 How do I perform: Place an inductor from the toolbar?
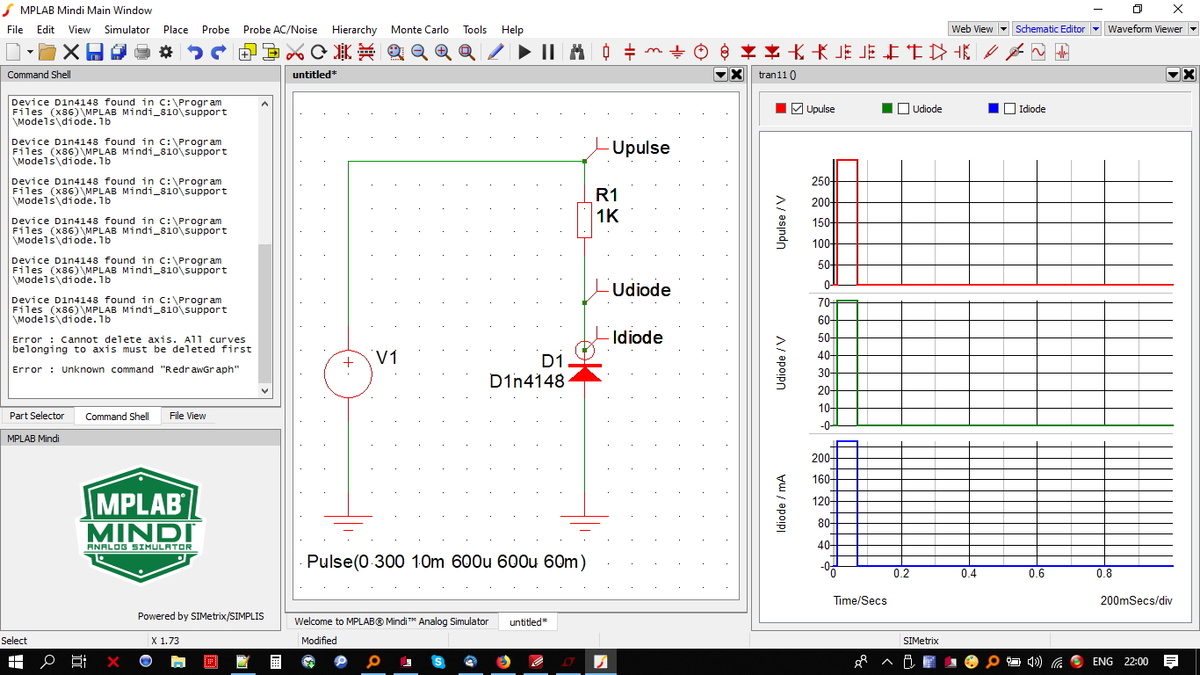click(x=653, y=50)
